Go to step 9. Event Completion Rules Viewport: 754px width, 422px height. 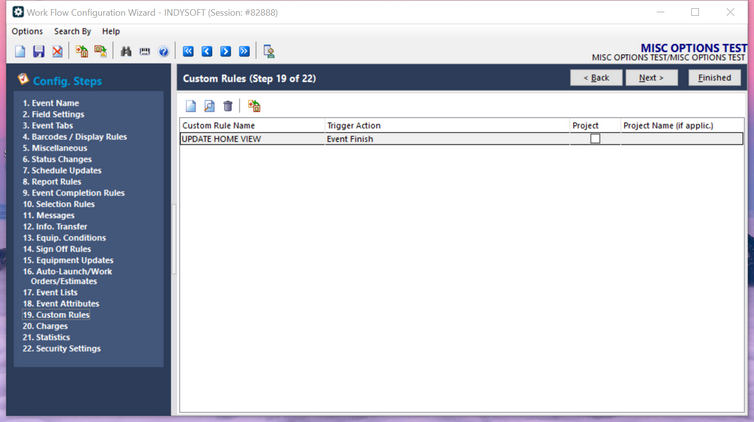pos(74,193)
